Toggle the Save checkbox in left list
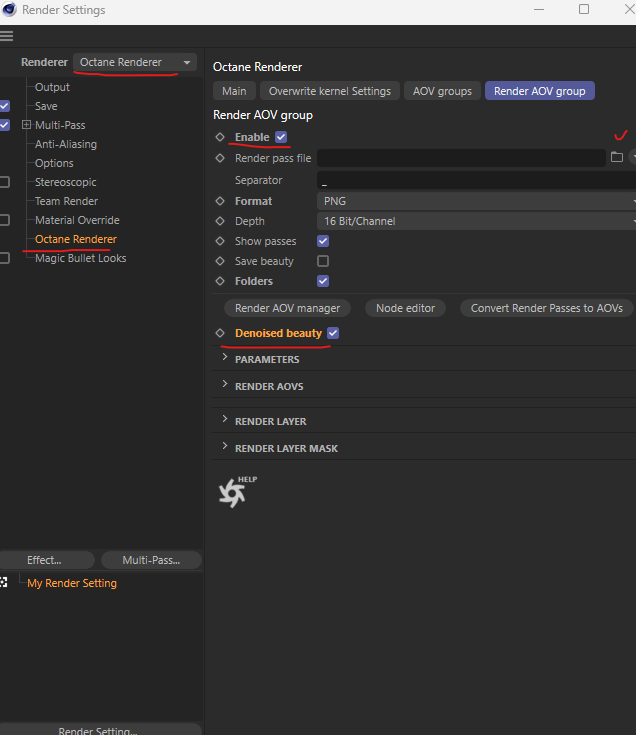 click(x=4, y=106)
